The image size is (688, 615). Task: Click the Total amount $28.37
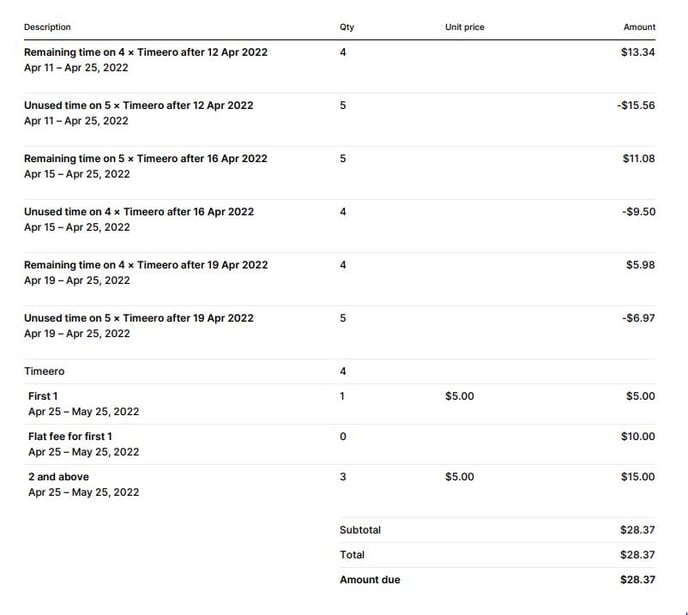coord(638,555)
